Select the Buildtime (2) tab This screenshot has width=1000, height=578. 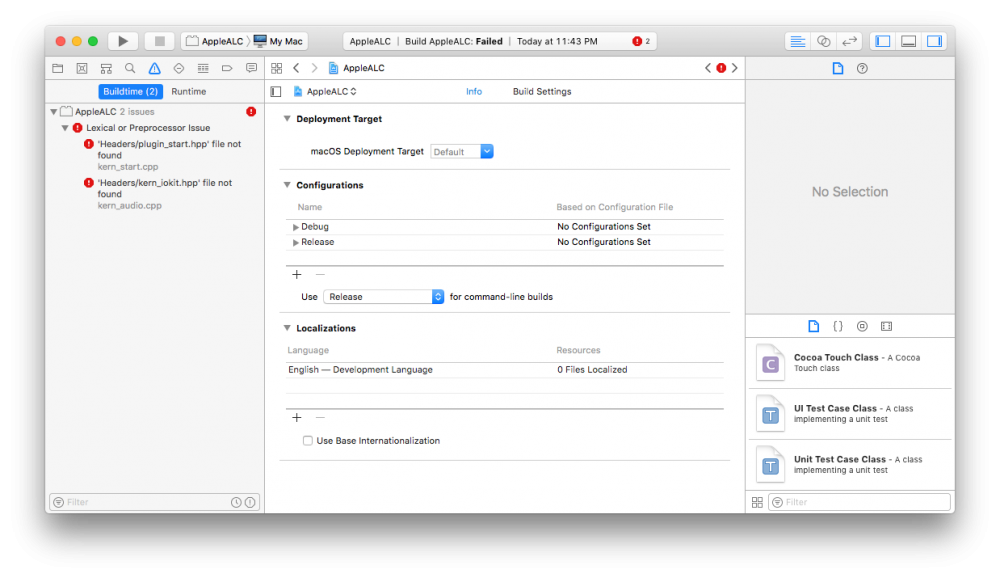click(130, 92)
